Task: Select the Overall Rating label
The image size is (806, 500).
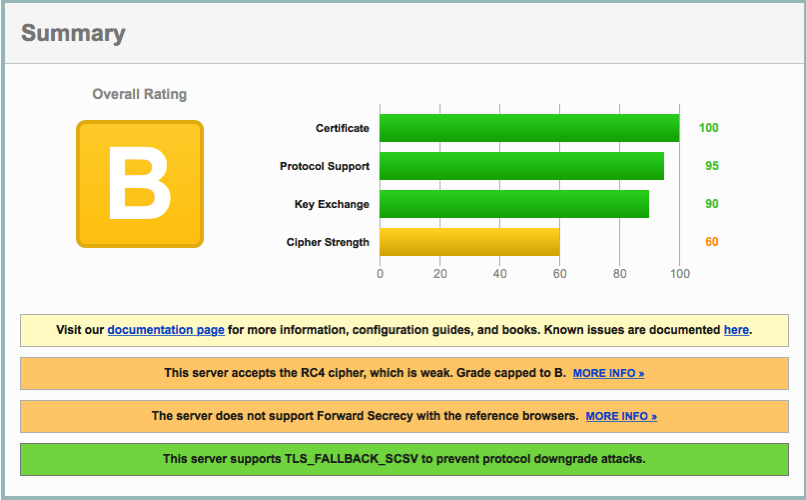Action: coord(139,94)
